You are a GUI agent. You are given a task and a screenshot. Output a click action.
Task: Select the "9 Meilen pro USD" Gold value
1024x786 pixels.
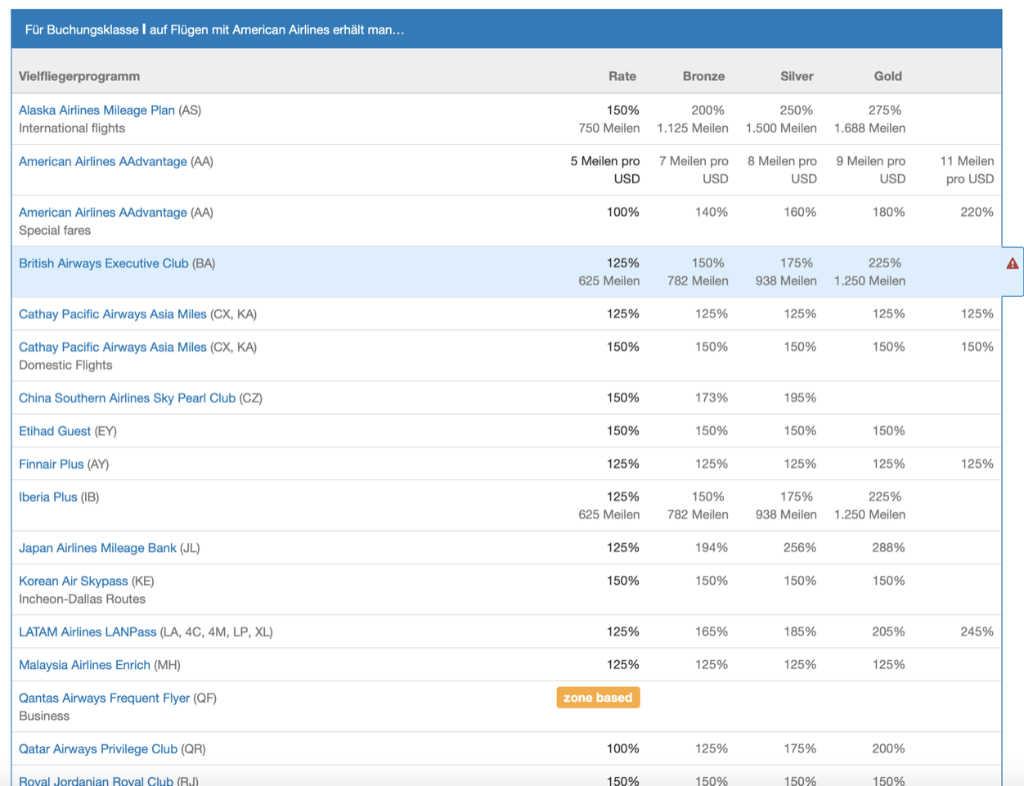point(871,170)
